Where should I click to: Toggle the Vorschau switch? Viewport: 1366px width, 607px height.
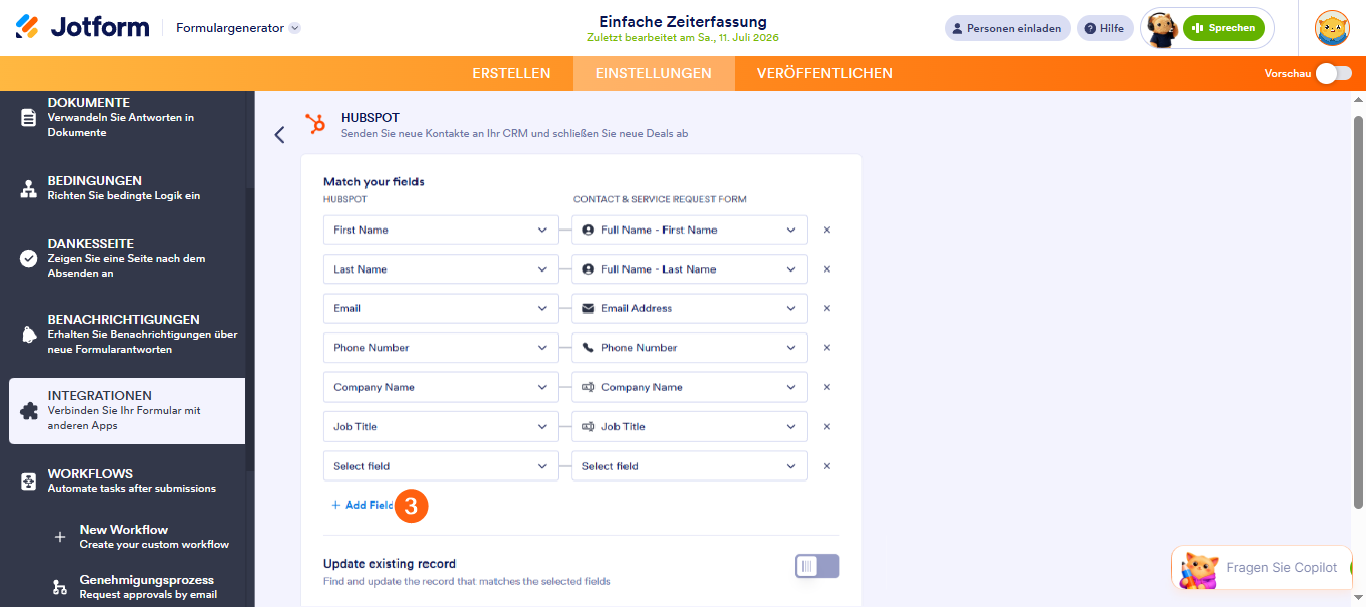coord(1333,73)
